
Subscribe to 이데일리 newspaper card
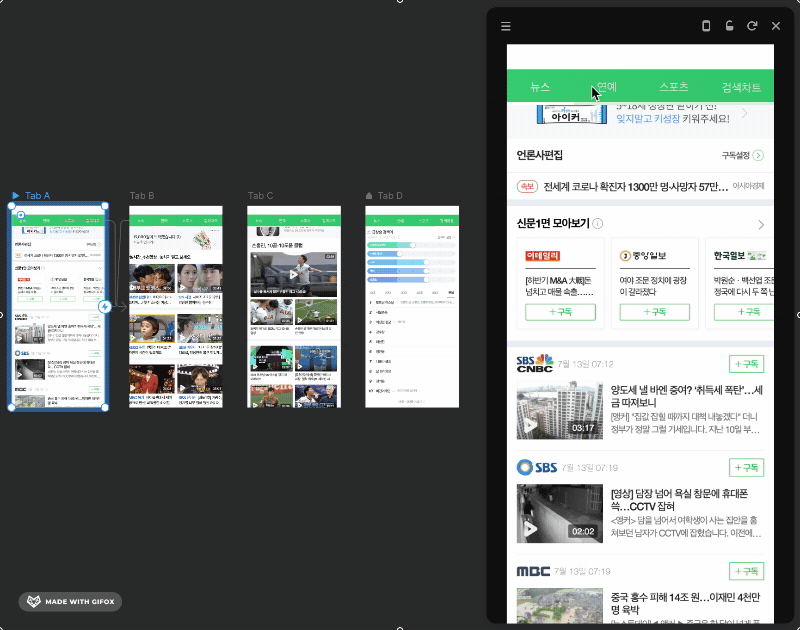(x=560, y=312)
